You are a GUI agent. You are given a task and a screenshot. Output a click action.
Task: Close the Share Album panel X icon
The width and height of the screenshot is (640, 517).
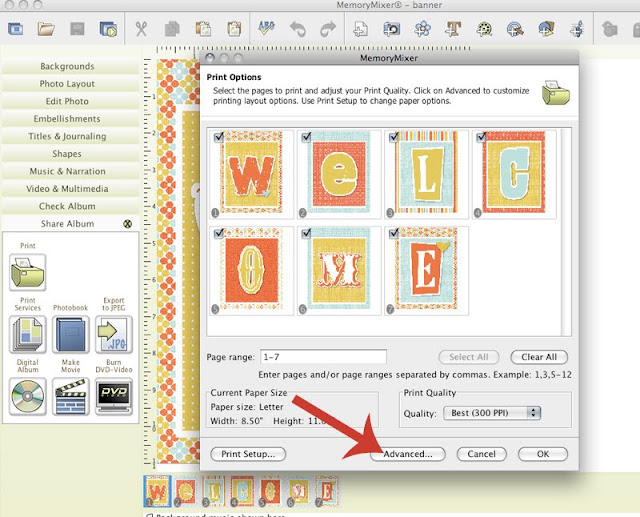click(x=128, y=224)
